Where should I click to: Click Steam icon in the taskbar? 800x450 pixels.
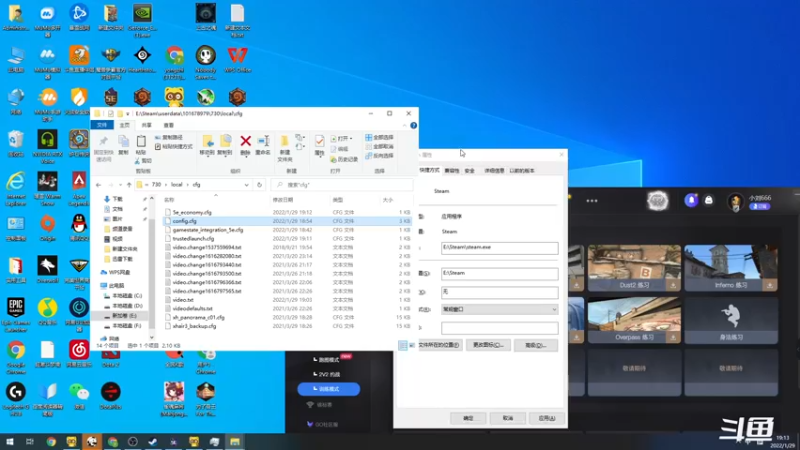(x=153, y=442)
